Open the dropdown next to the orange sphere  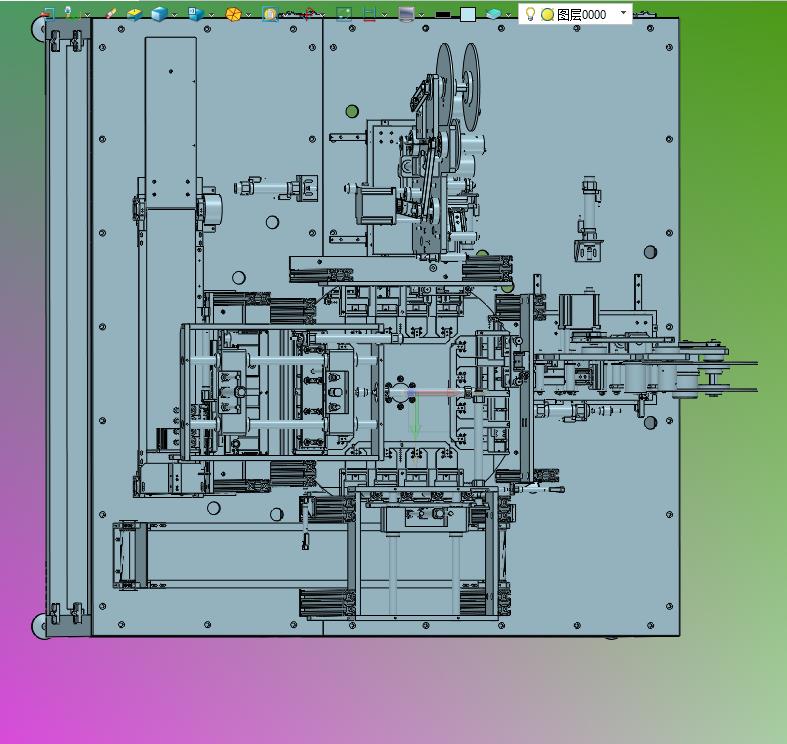coord(248,15)
